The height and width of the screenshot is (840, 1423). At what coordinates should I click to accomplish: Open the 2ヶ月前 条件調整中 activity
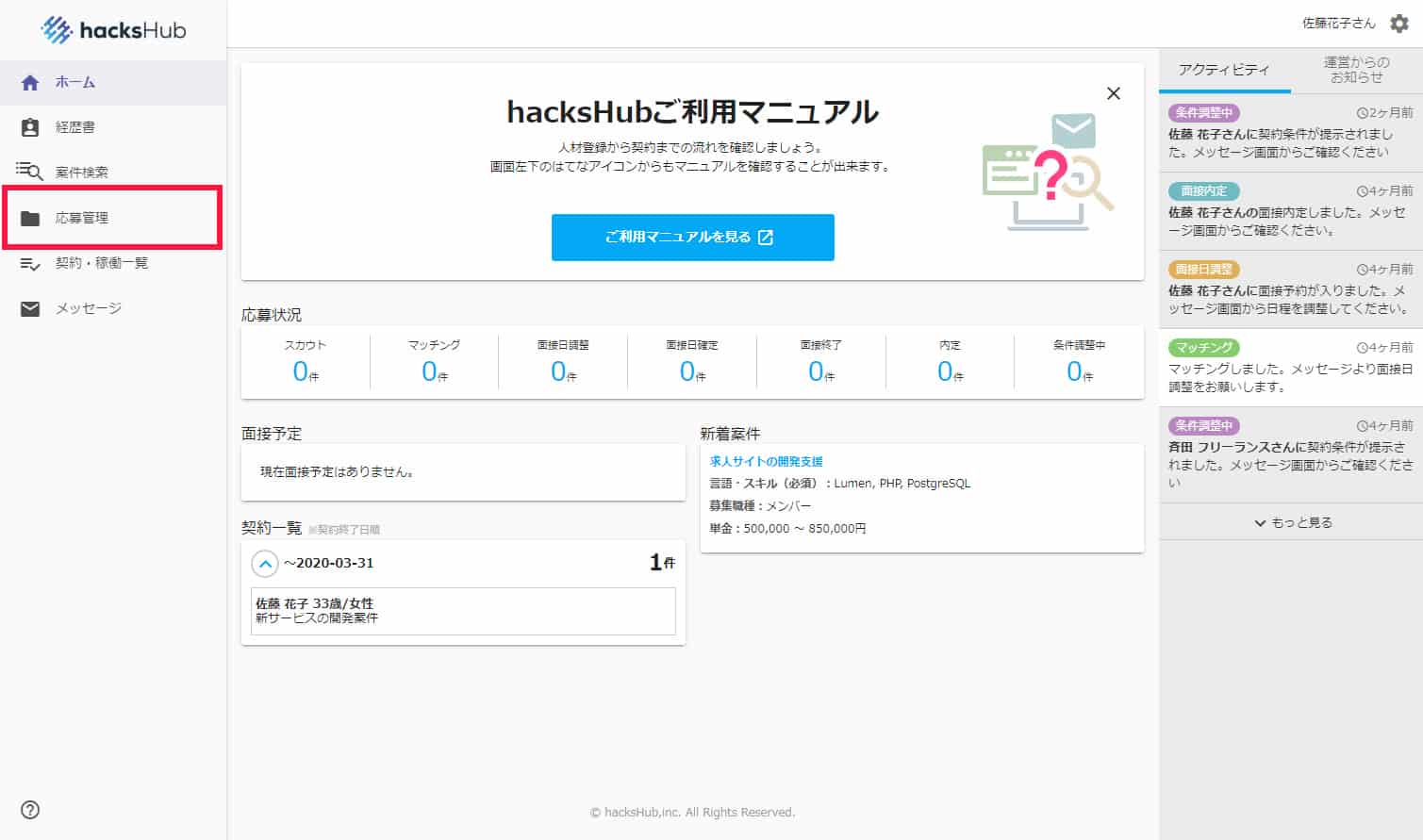pos(1291,132)
